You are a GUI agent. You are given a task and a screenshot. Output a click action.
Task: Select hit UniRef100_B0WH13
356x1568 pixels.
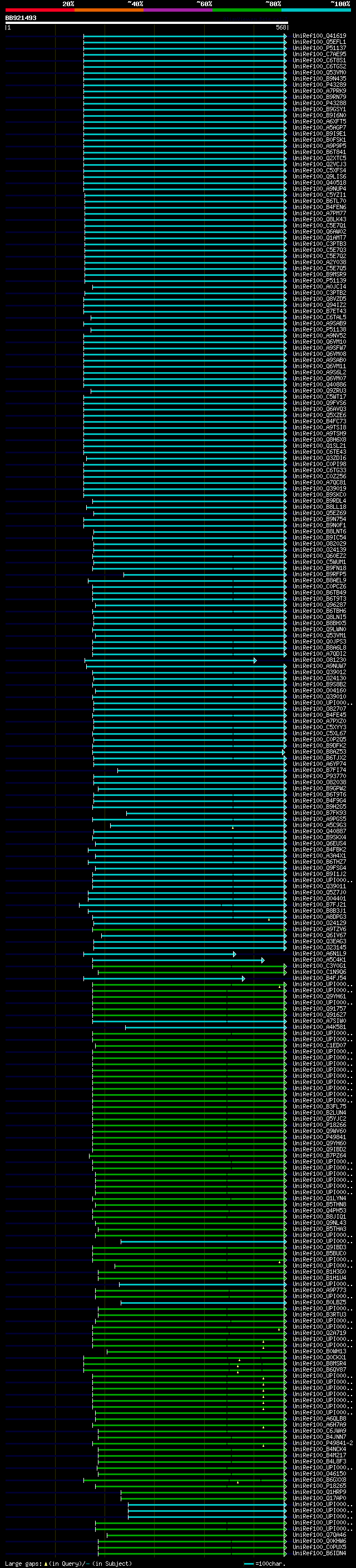[319, 1351]
